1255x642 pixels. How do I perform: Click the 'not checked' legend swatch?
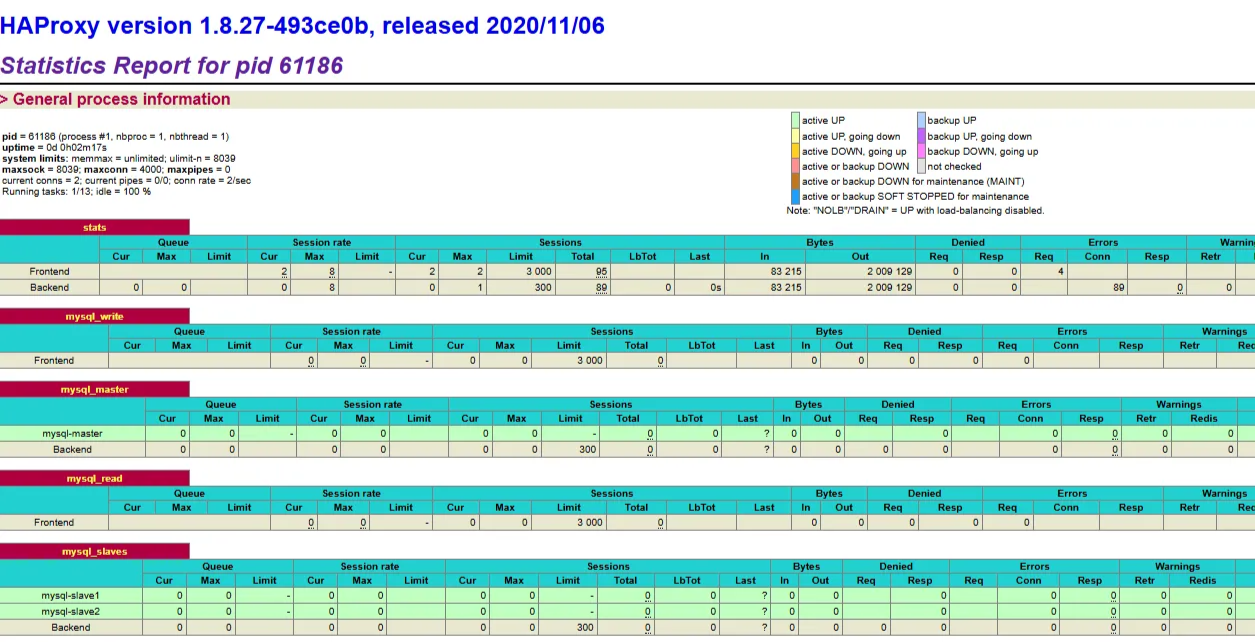tap(921, 166)
